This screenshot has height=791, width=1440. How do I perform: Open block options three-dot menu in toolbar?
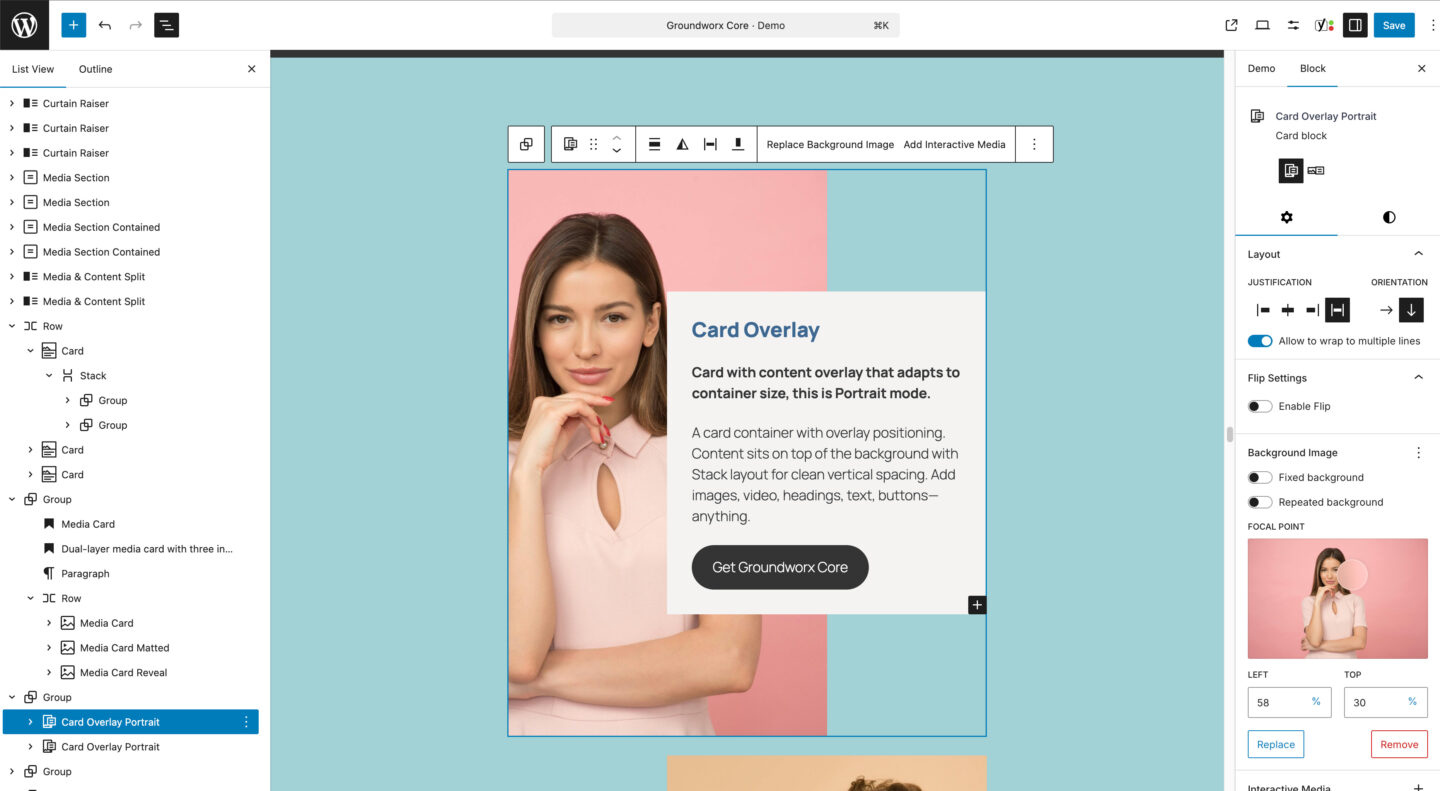pyautogui.click(x=1034, y=144)
